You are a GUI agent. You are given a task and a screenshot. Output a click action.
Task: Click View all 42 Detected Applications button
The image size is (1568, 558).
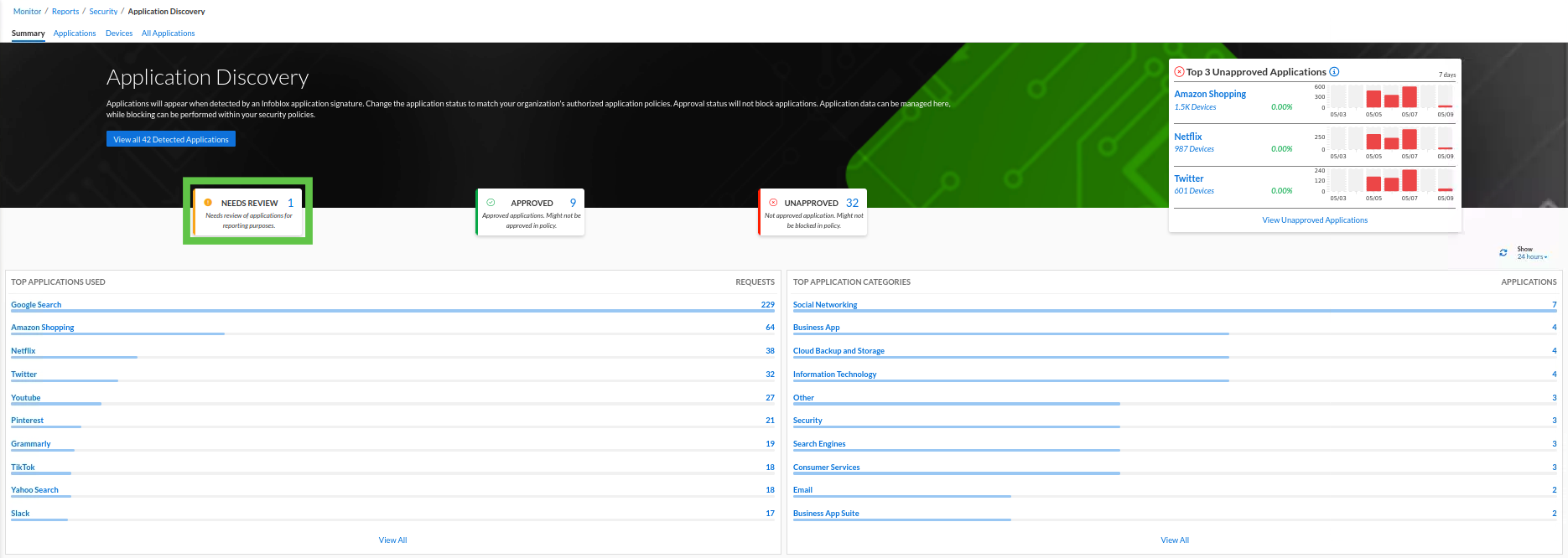(x=171, y=139)
